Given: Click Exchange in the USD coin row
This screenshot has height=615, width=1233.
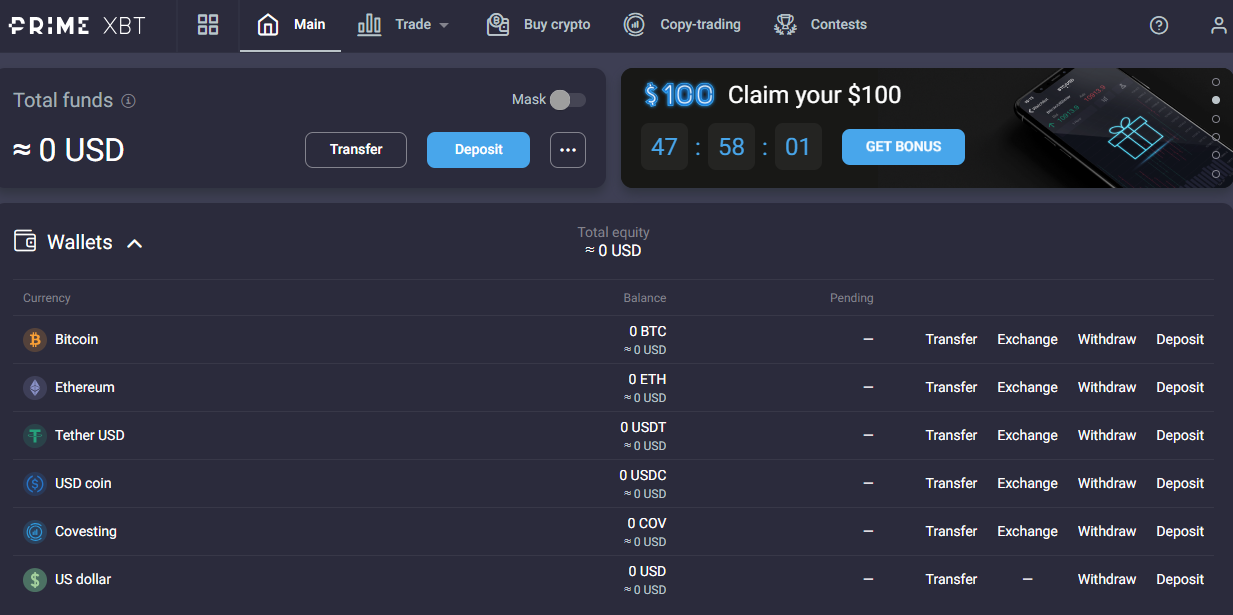Looking at the screenshot, I should point(1027,484).
